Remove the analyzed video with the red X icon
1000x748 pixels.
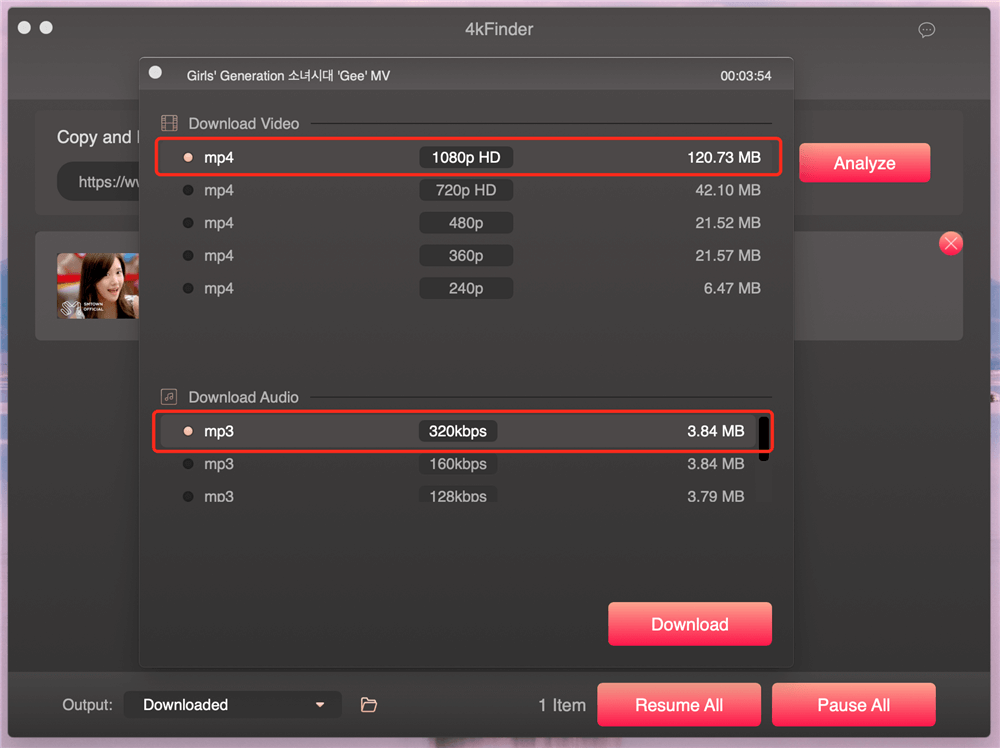(x=950, y=243)
